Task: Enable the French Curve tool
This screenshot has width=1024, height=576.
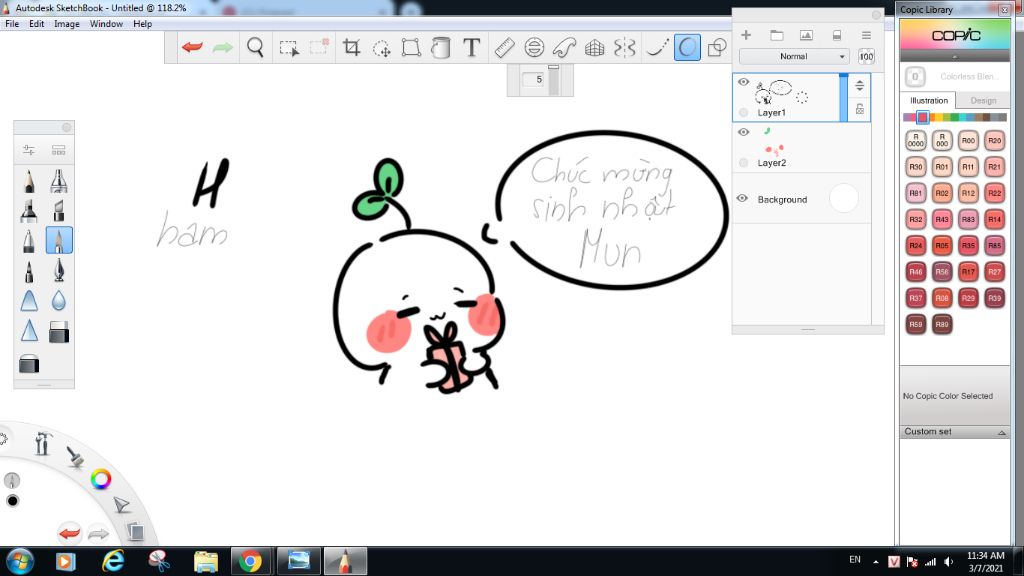Action: (564, 48)
